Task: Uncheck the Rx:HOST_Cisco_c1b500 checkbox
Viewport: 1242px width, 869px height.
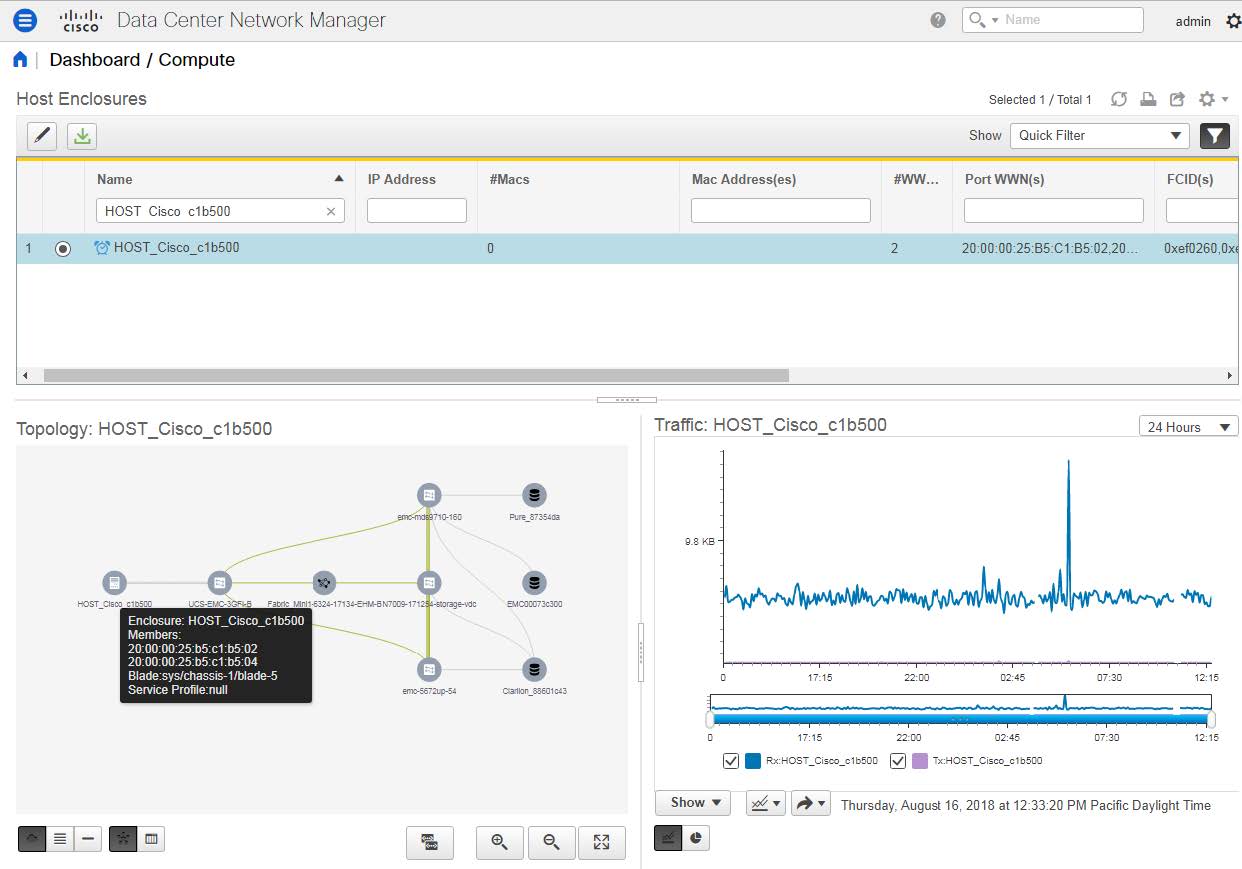Action: pyautogui.click(x=731, y=760)
